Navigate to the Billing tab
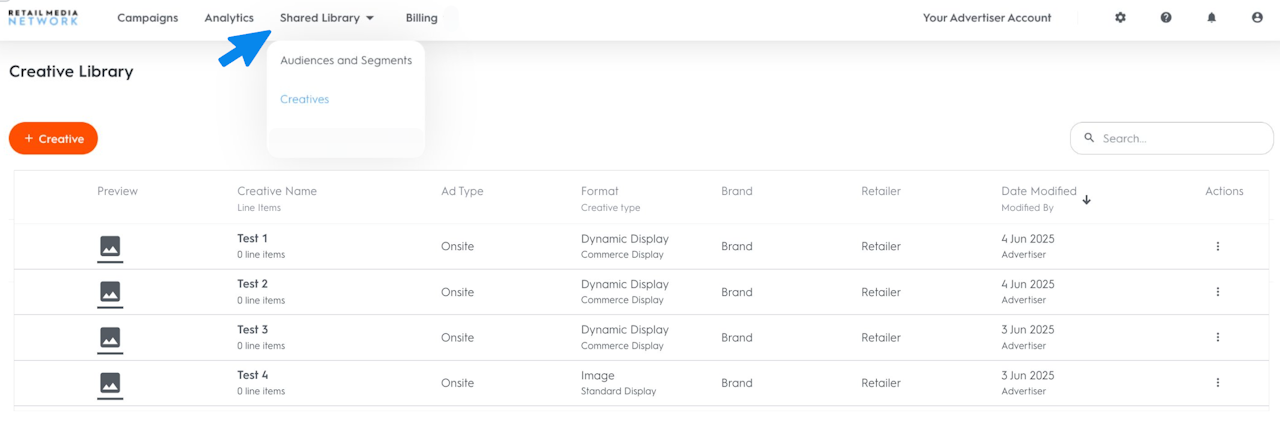 (422, 18)
